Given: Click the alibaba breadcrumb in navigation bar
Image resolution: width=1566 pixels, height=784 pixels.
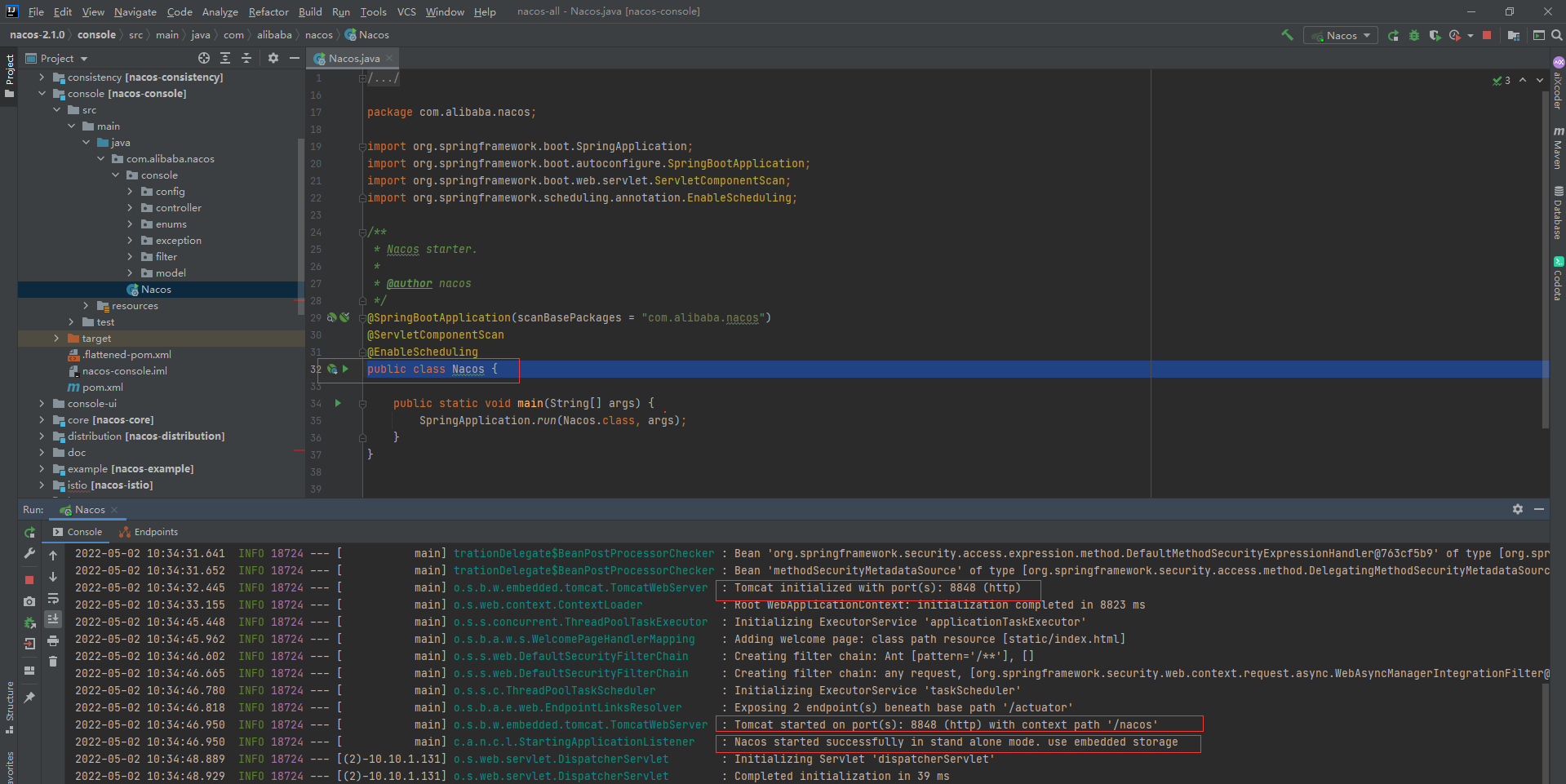Looking at the screenshot, I should [274, 35].
